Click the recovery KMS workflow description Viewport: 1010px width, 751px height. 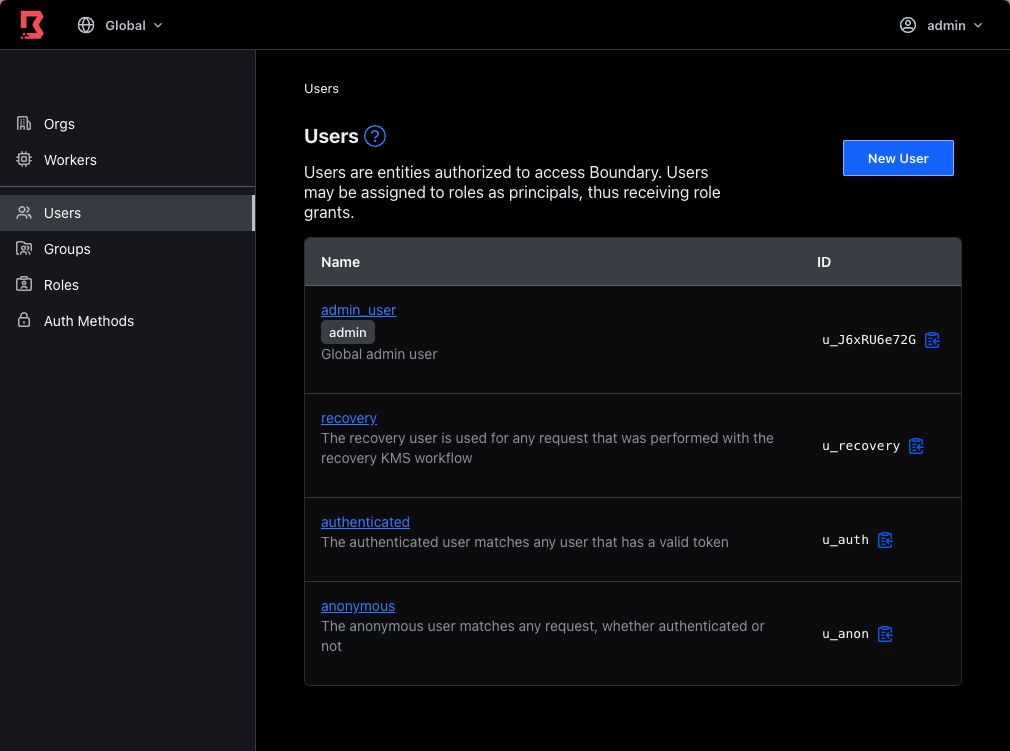(547, 448)
